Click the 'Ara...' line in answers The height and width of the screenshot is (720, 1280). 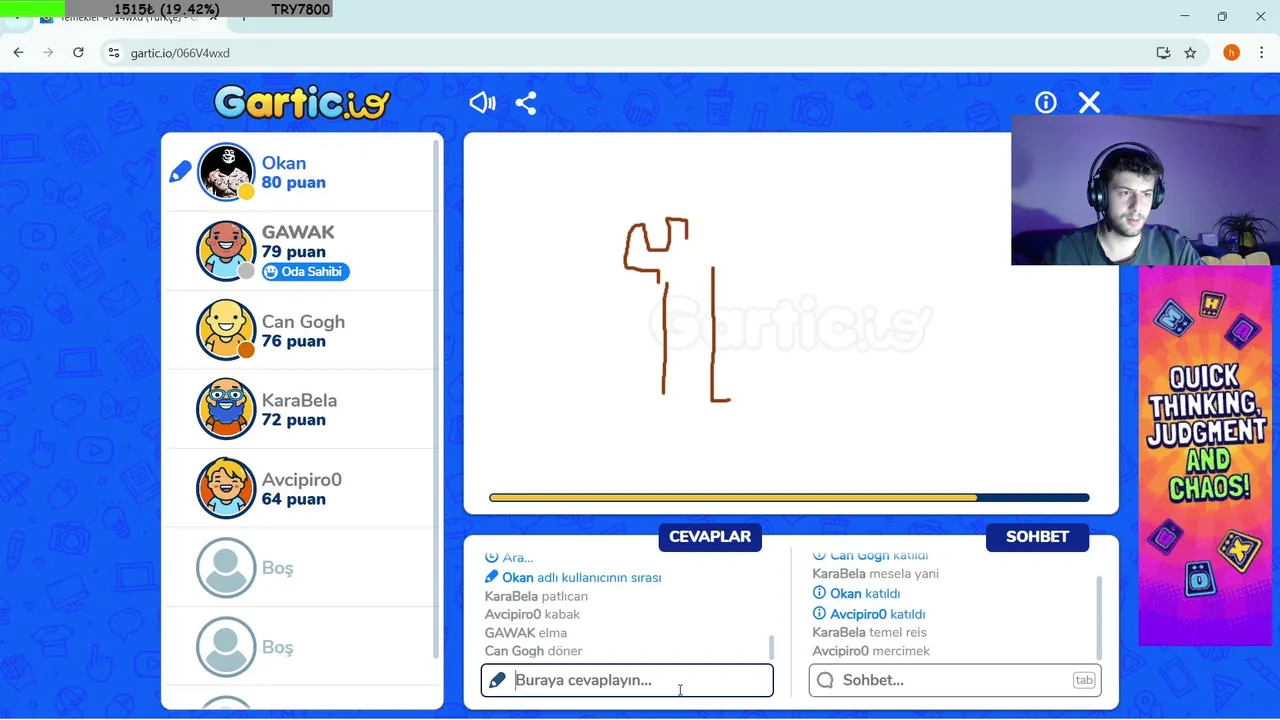pos(509,558)
